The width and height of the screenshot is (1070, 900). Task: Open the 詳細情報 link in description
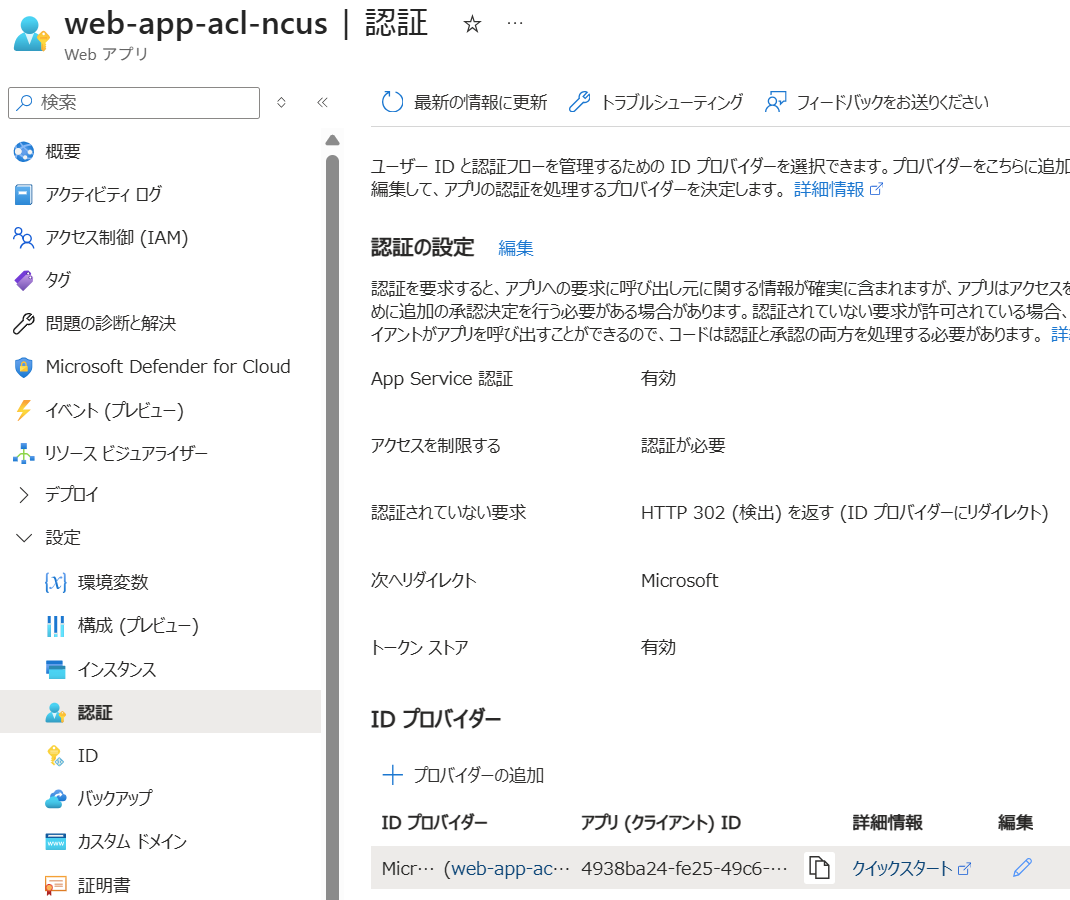(838, 190)
